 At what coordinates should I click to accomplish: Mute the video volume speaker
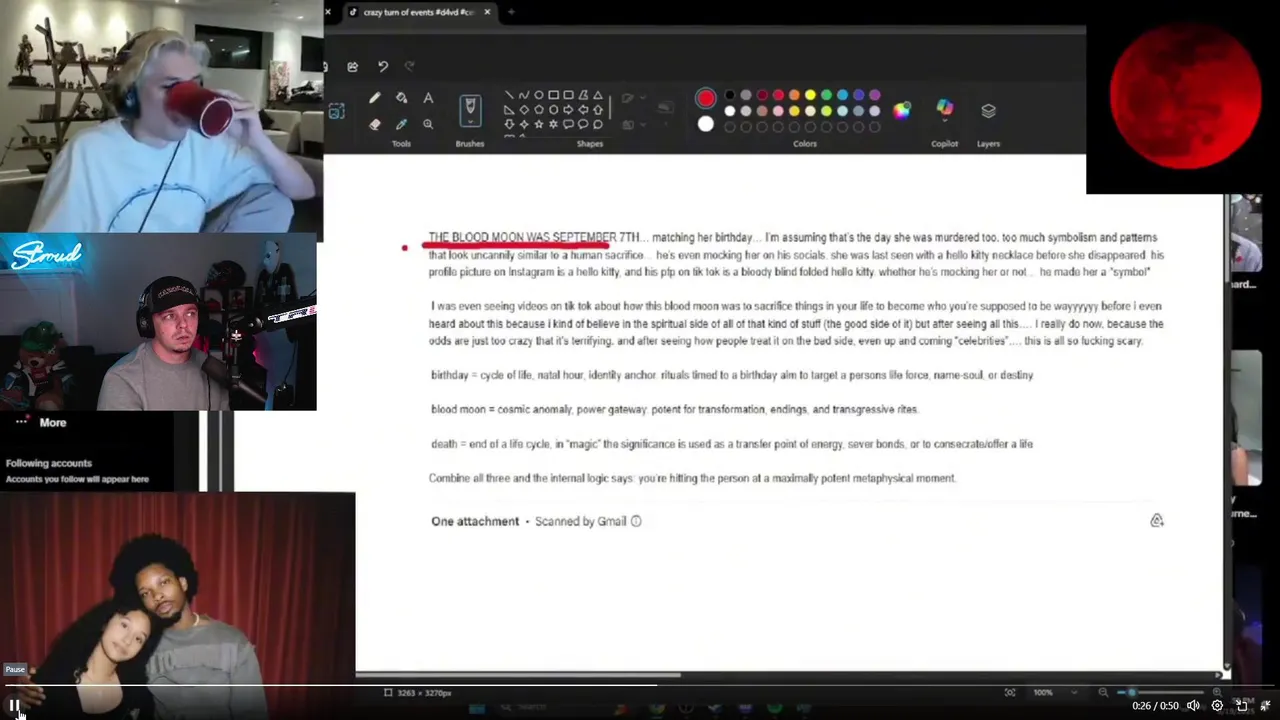coord(1193,705)
